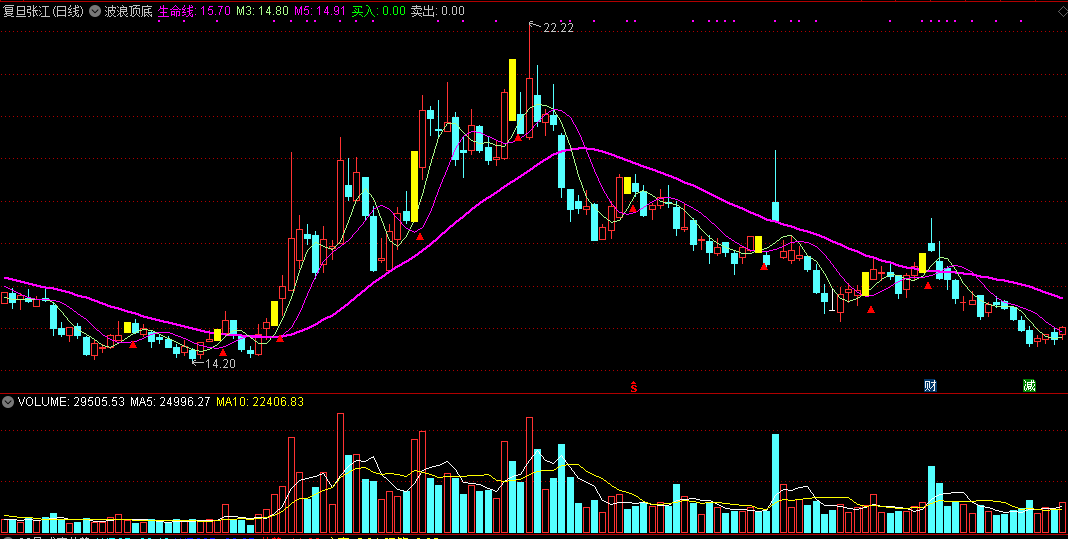This screenshot has width=1068, height=539.
Task: Expand the 波浪顶底 indicator dropdown arrow
Action: click(x=94, y=11)
